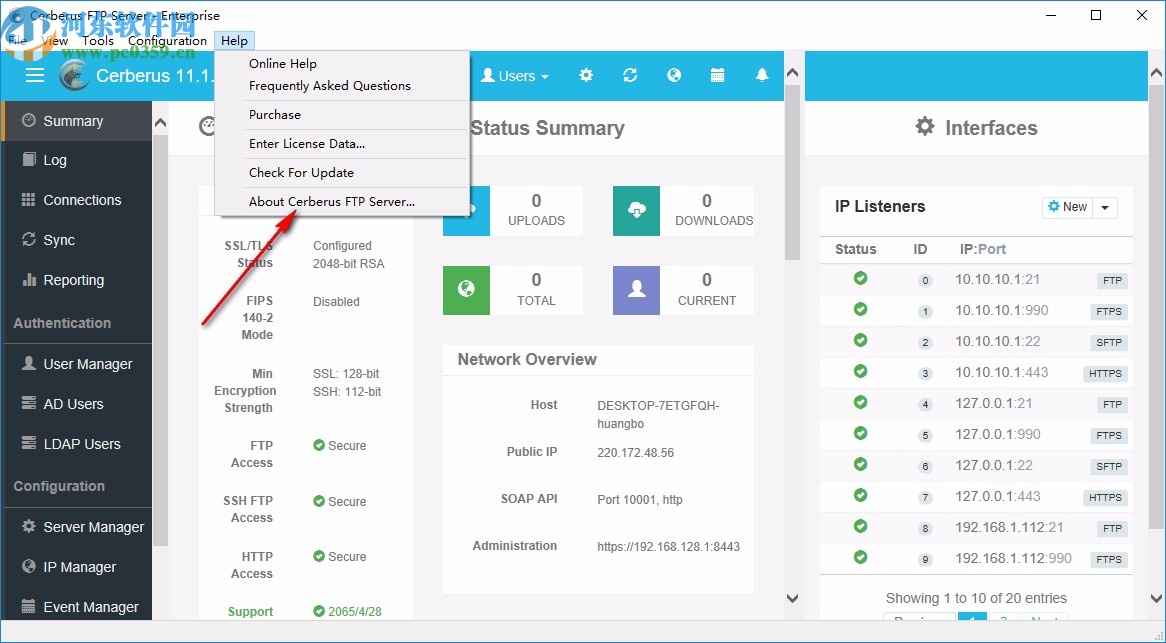Open Server Manager in the sidebar
The height and width of the screenshot is (643, 1166).
point(77,527)
